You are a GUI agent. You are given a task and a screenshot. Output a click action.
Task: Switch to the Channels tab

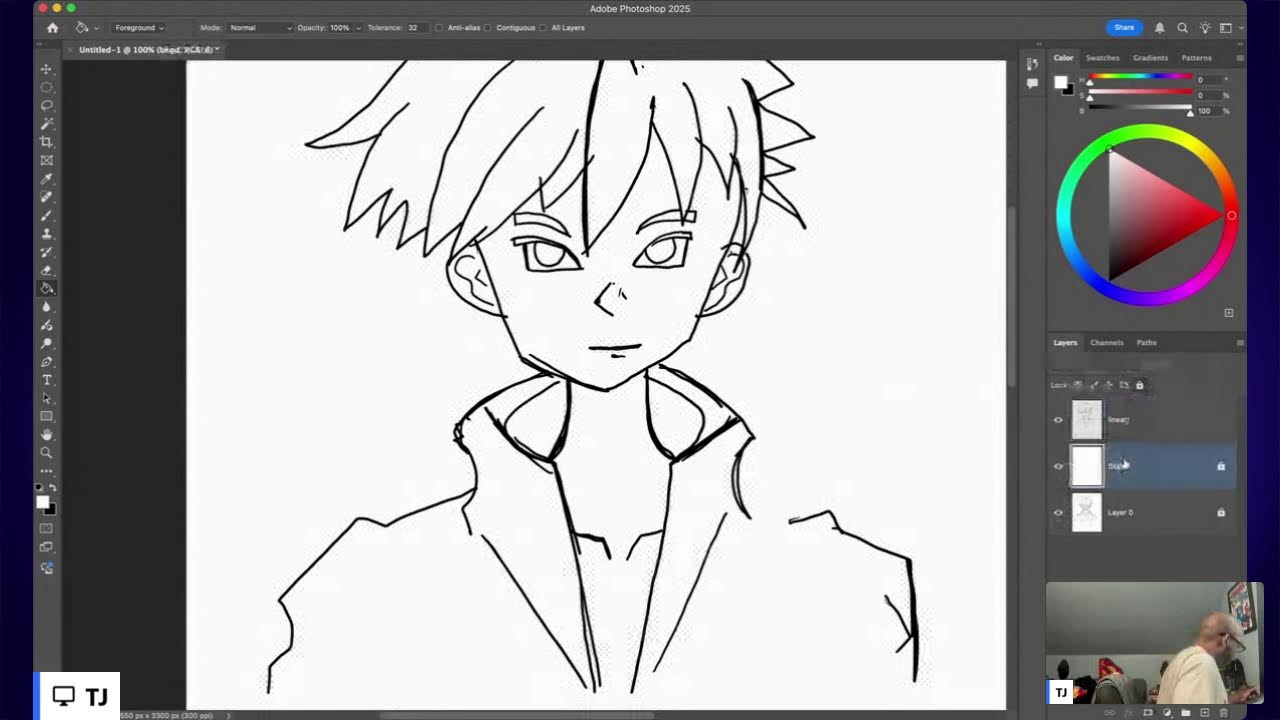[x=1107, y=343]
